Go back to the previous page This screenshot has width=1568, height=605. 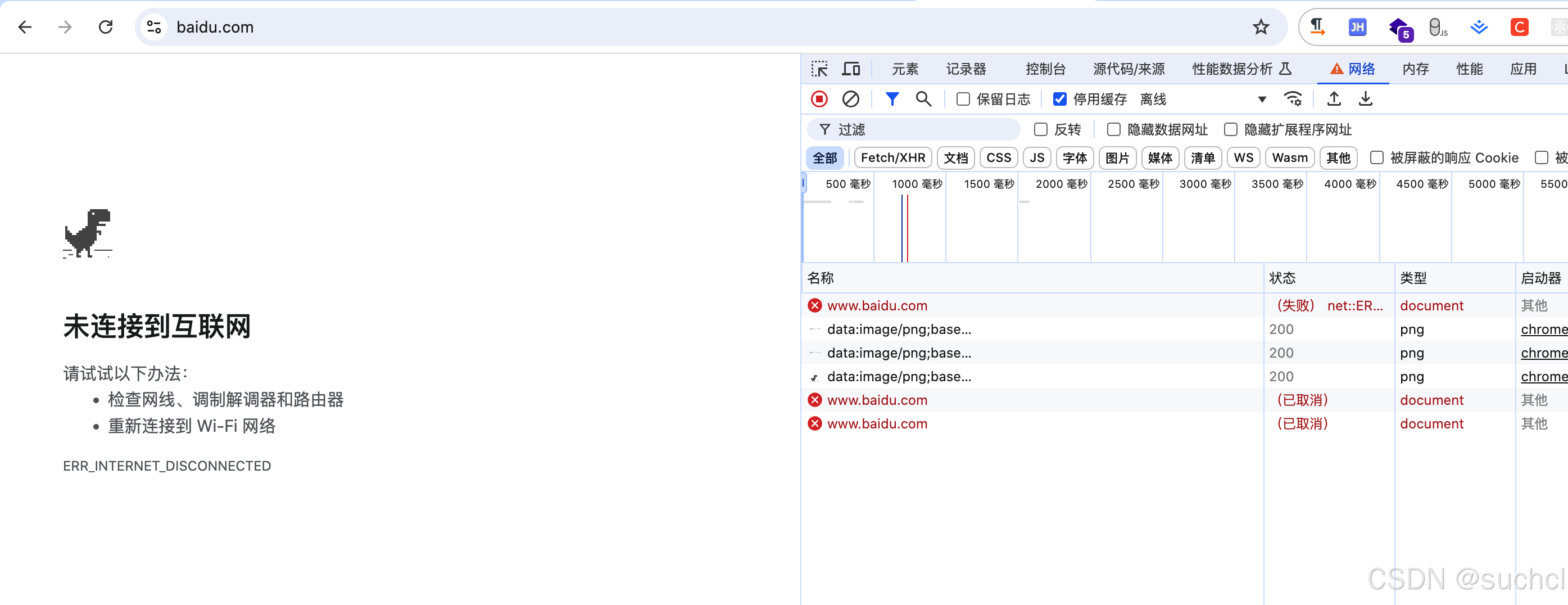25,27
